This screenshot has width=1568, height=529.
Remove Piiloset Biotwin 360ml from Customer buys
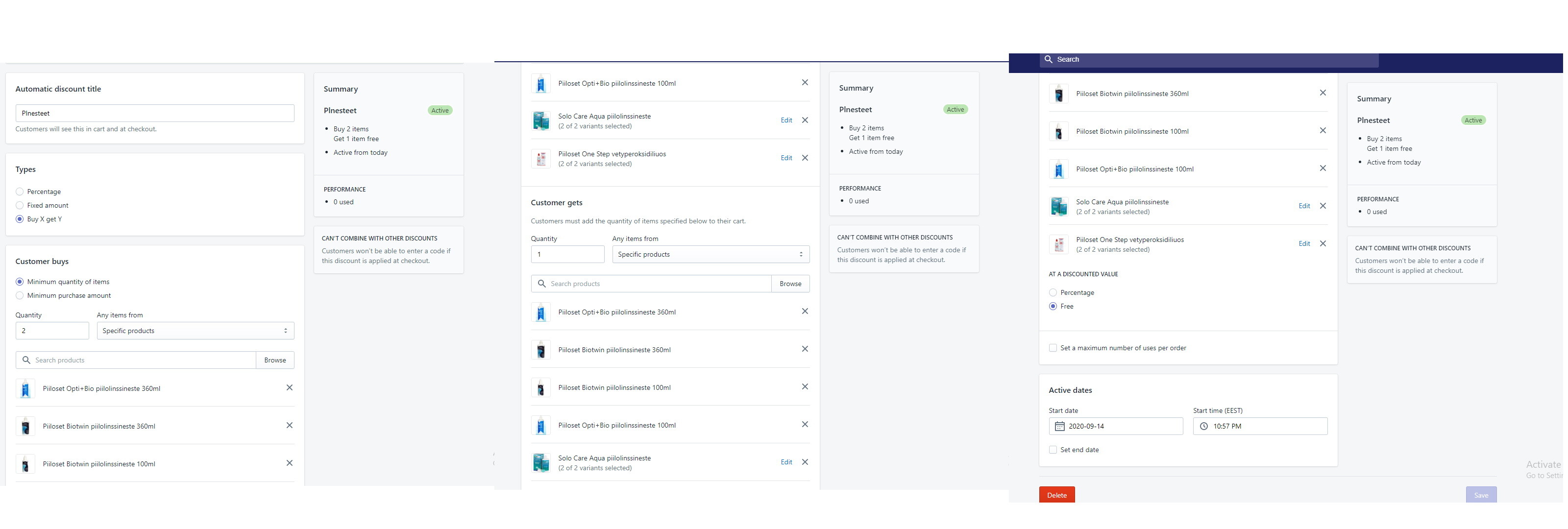tap(289, 426)
